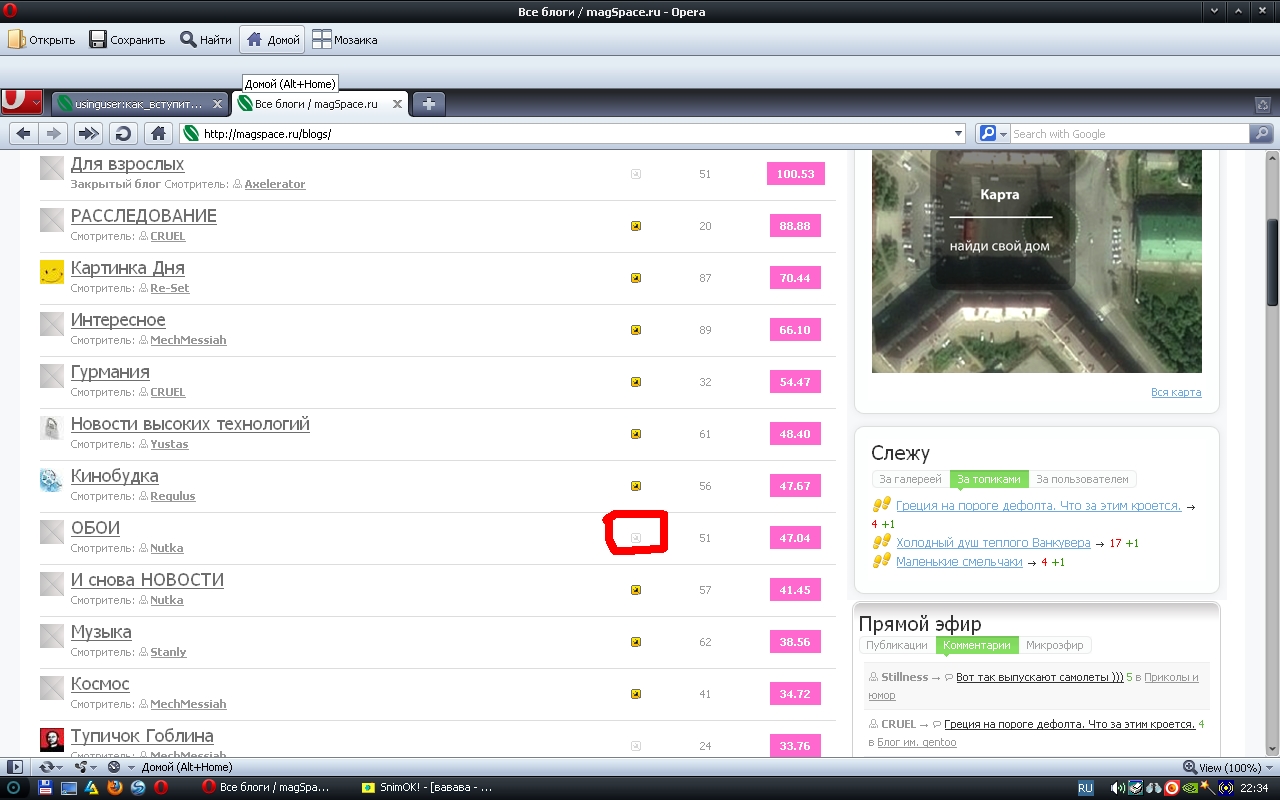The width and height of the screenshot is (1280, 800).
Task: Switch to the За галереей tab
Action: click(909, 479)
